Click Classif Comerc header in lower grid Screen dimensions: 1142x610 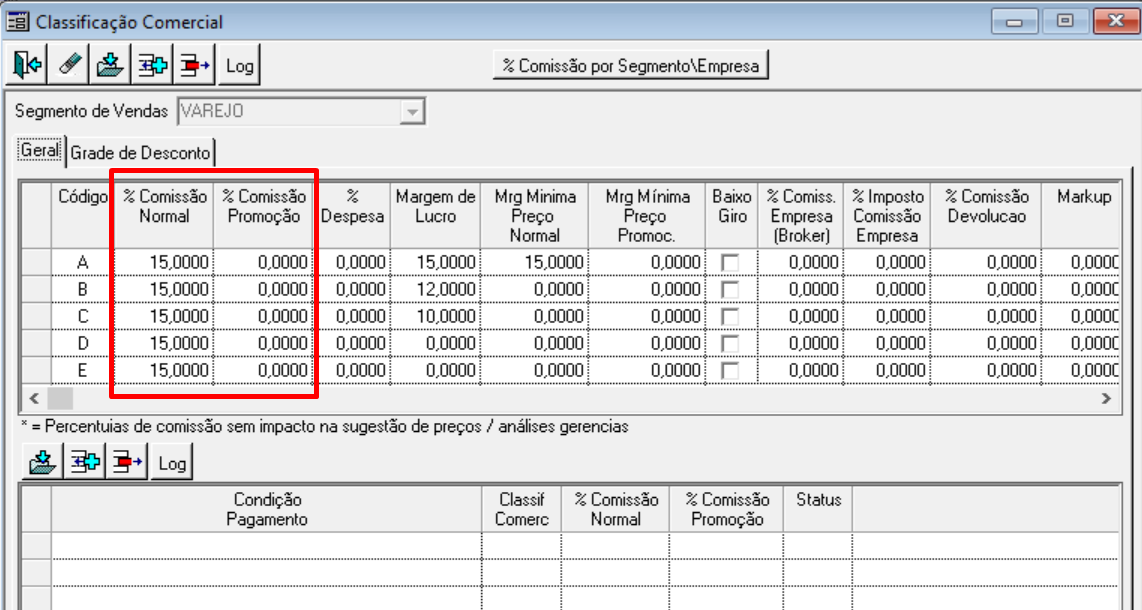pyautogui.click(x=521, y=510)
